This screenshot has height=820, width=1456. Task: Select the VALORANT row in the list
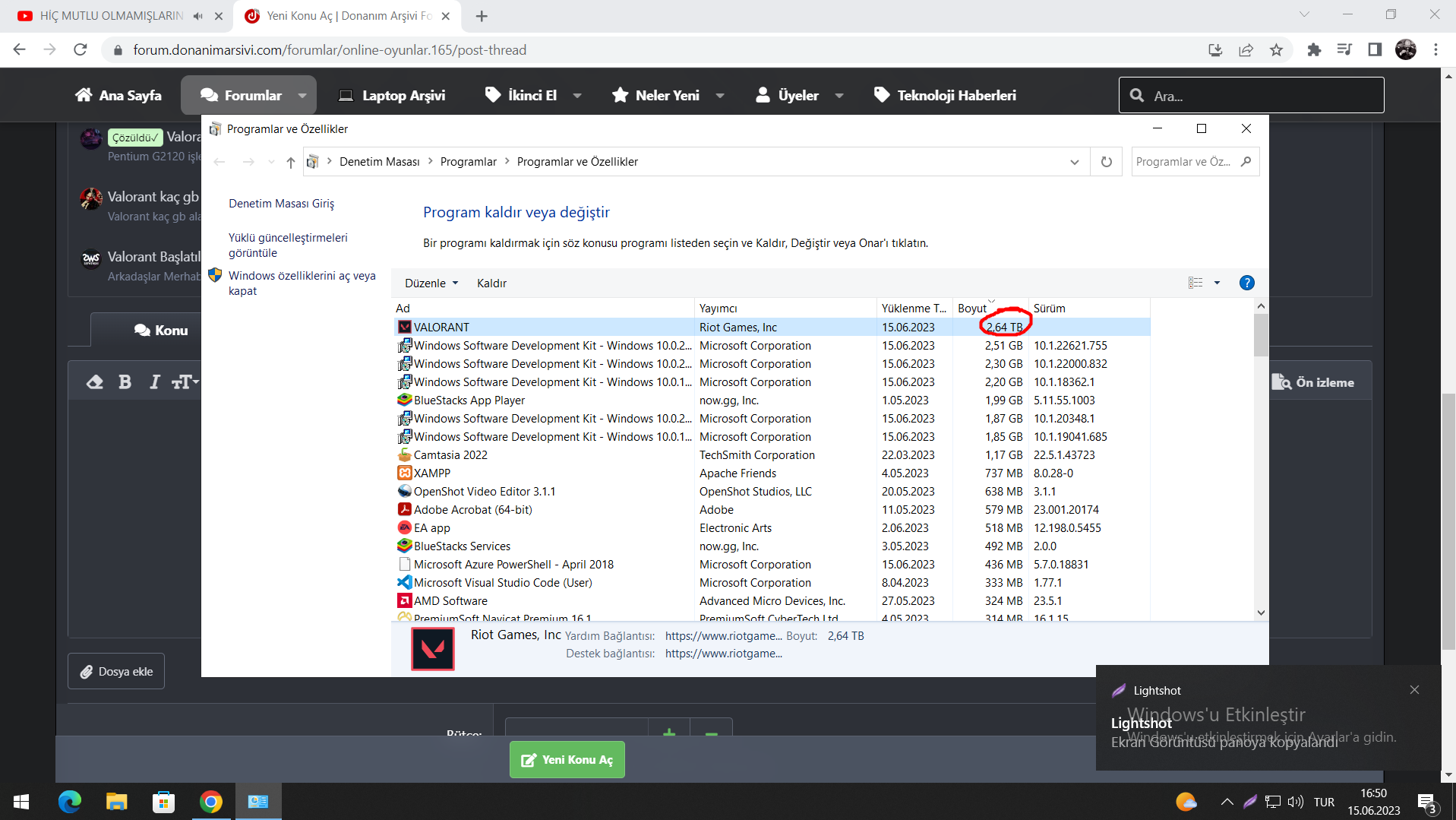pos(772,327)
